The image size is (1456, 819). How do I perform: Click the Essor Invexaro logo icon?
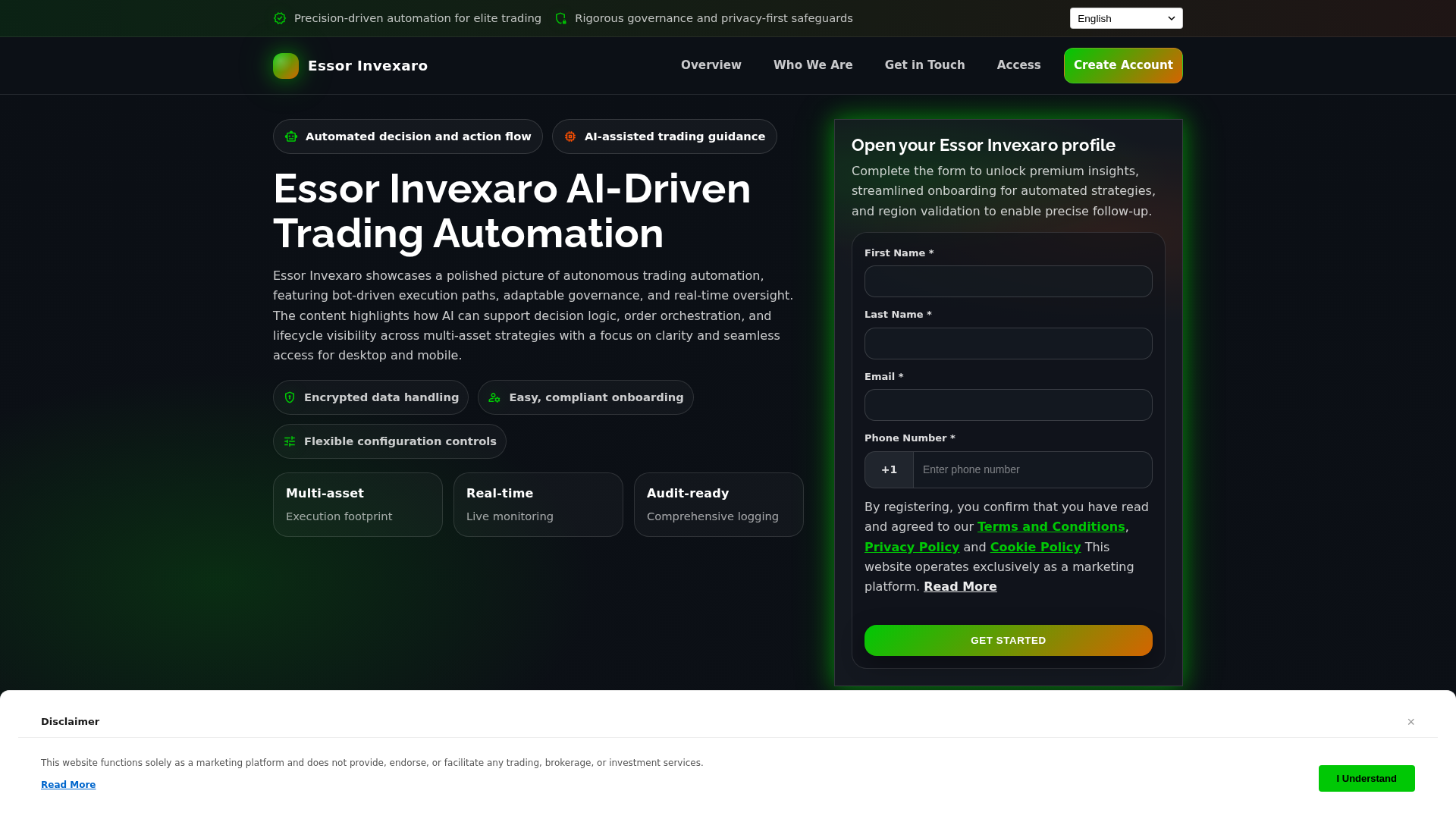pos(286,66)
